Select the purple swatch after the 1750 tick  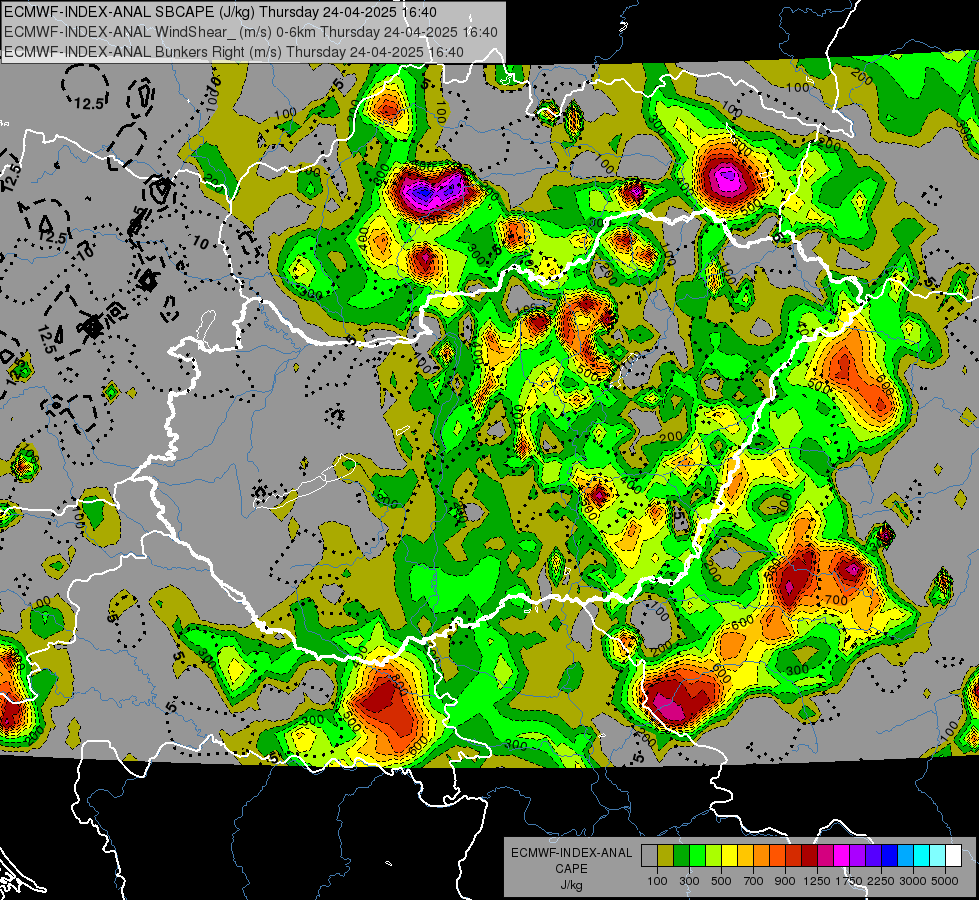pyautogui.click(x=857, y=856)
